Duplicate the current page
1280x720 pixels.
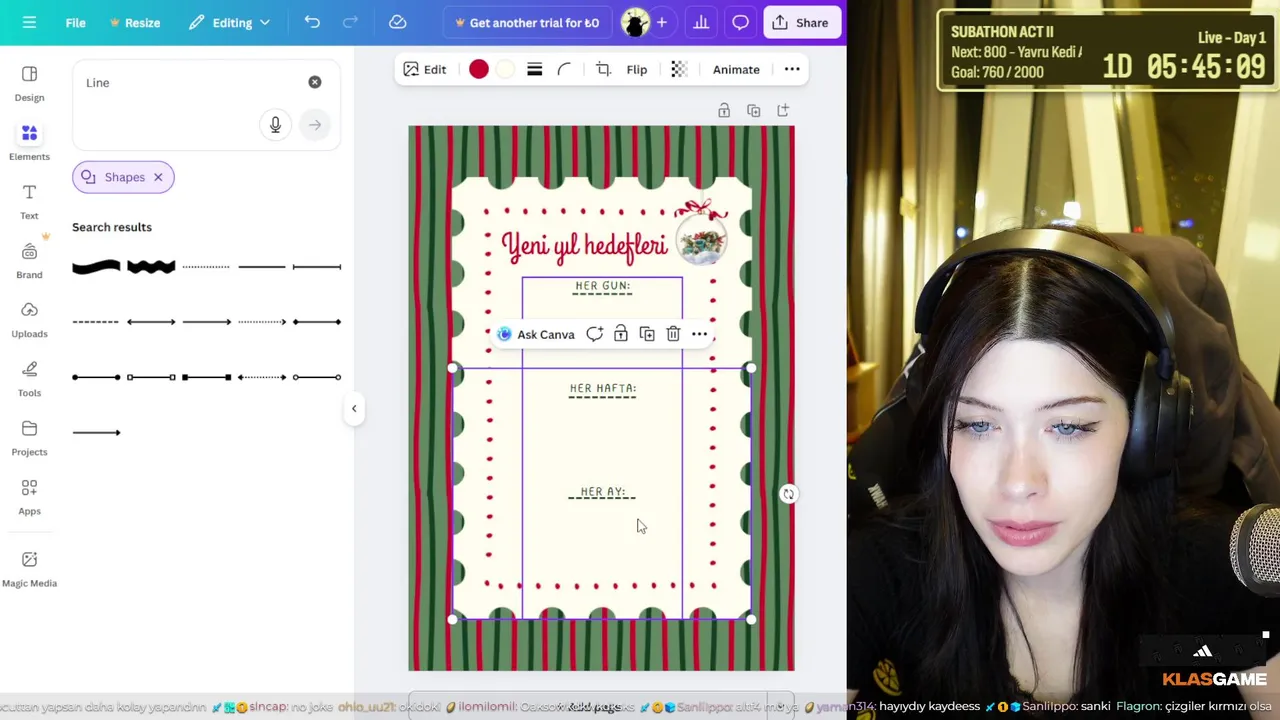(x=754, y=111)
